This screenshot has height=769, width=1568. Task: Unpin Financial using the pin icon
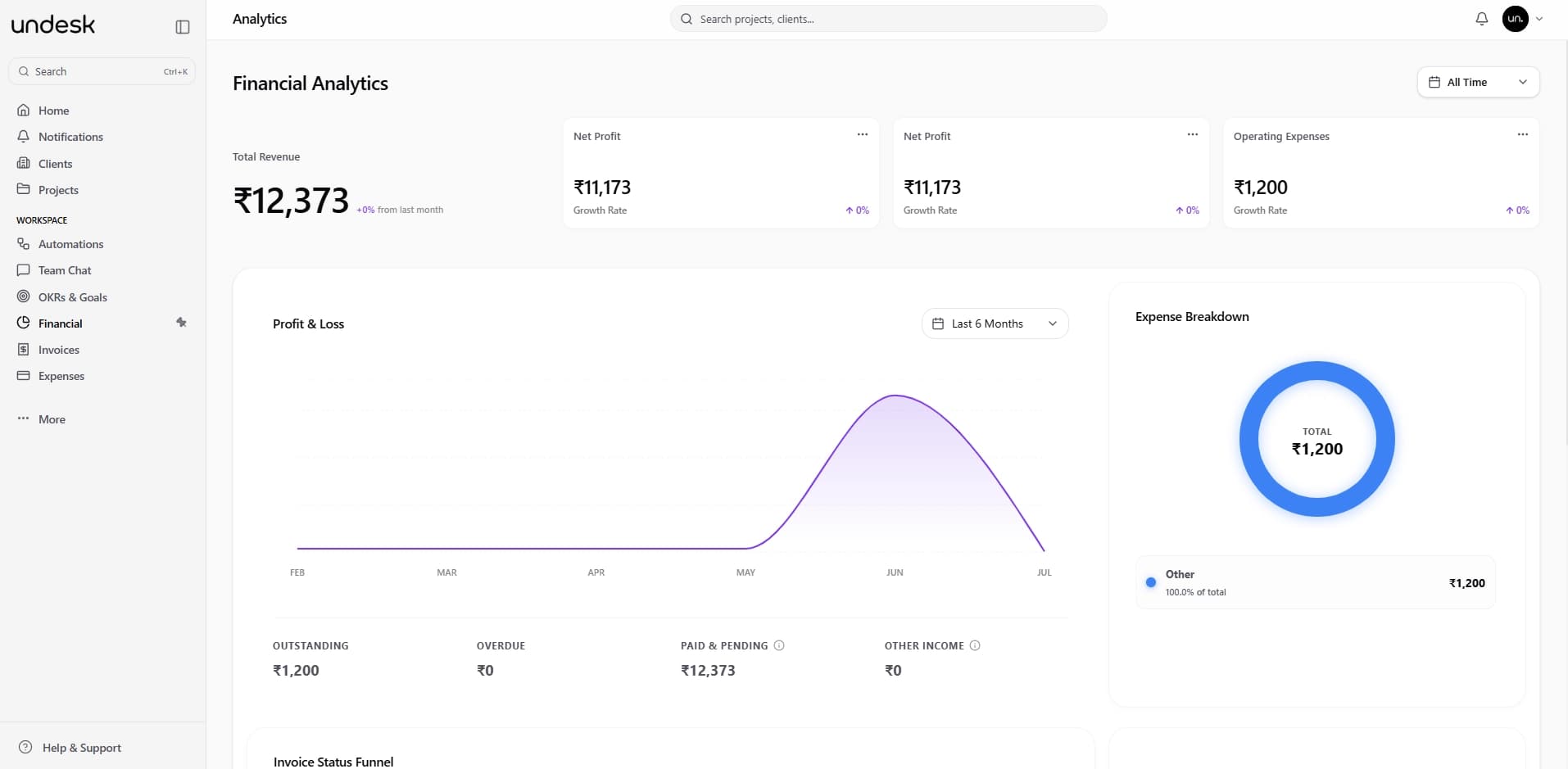point(181,323)
